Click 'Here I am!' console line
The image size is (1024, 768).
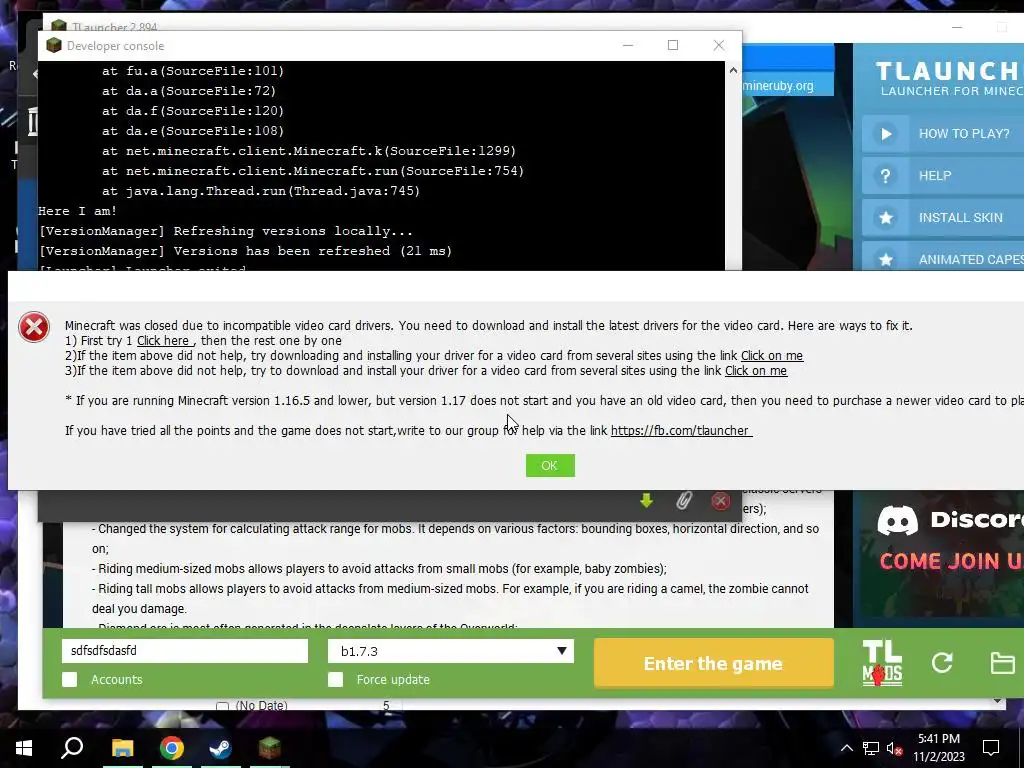point(78,211)
